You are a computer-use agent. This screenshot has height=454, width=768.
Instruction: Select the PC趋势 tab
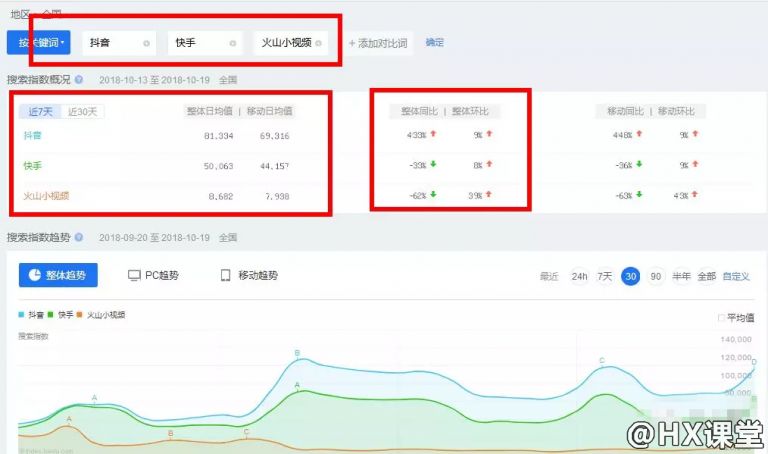(x=153, y=275)
